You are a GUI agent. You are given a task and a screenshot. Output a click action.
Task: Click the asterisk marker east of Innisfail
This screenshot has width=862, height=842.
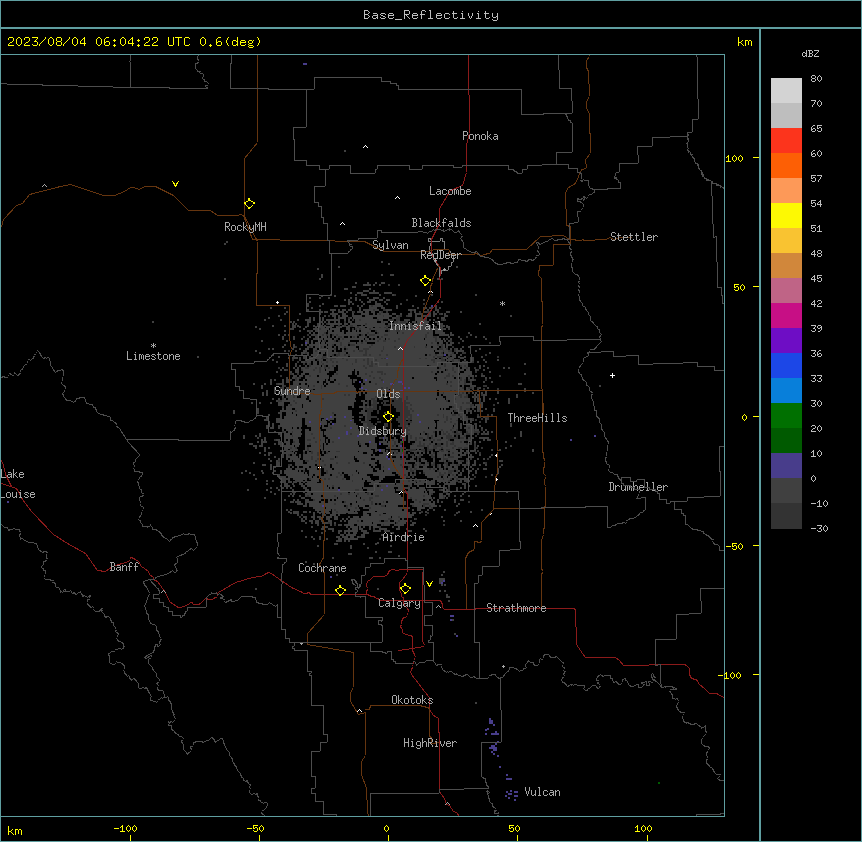click(x=502, y=303)
